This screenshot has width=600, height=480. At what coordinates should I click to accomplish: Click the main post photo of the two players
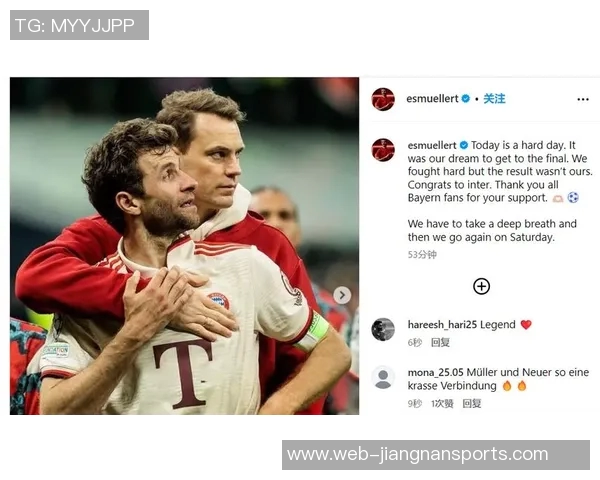[x=184, y=246]
